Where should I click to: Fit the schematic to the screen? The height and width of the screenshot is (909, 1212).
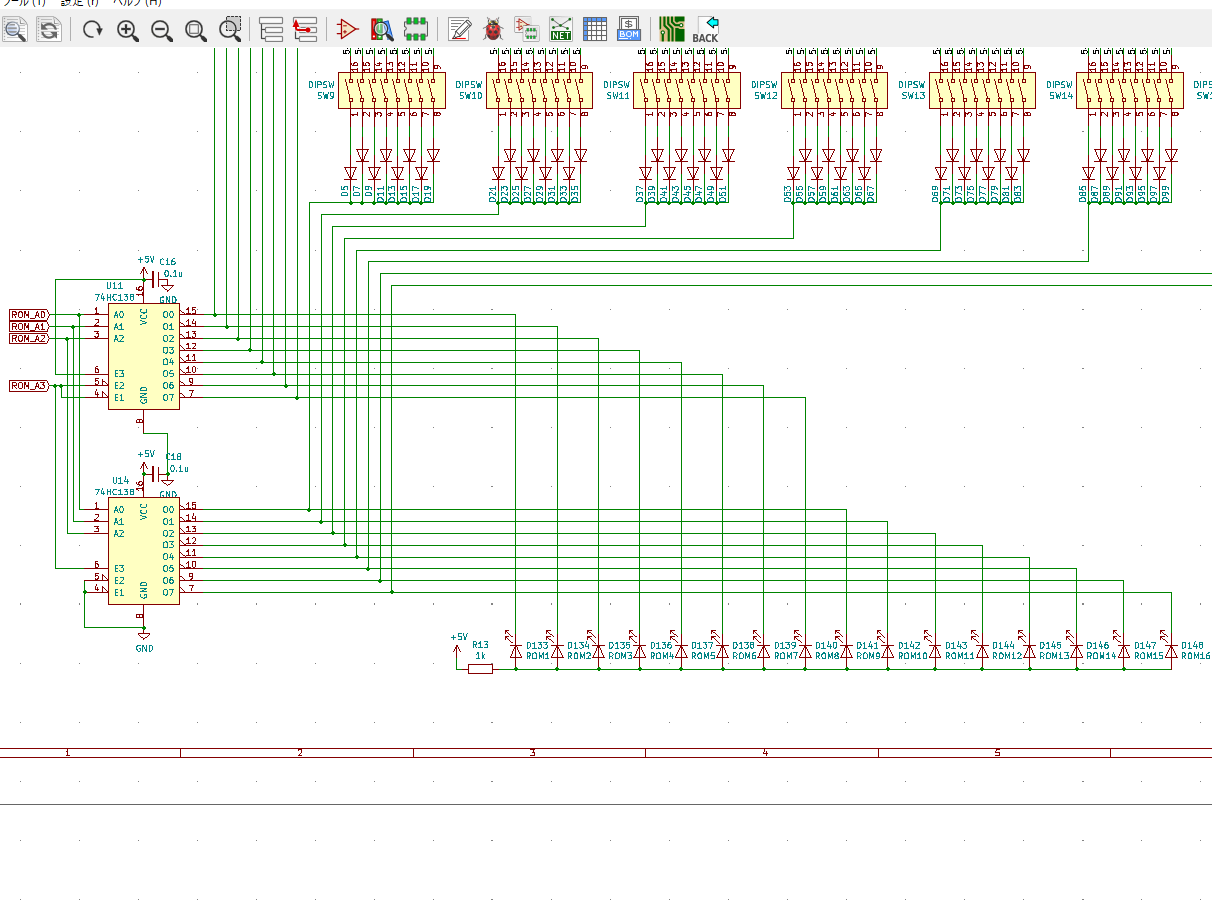click(x=196, y=29)
